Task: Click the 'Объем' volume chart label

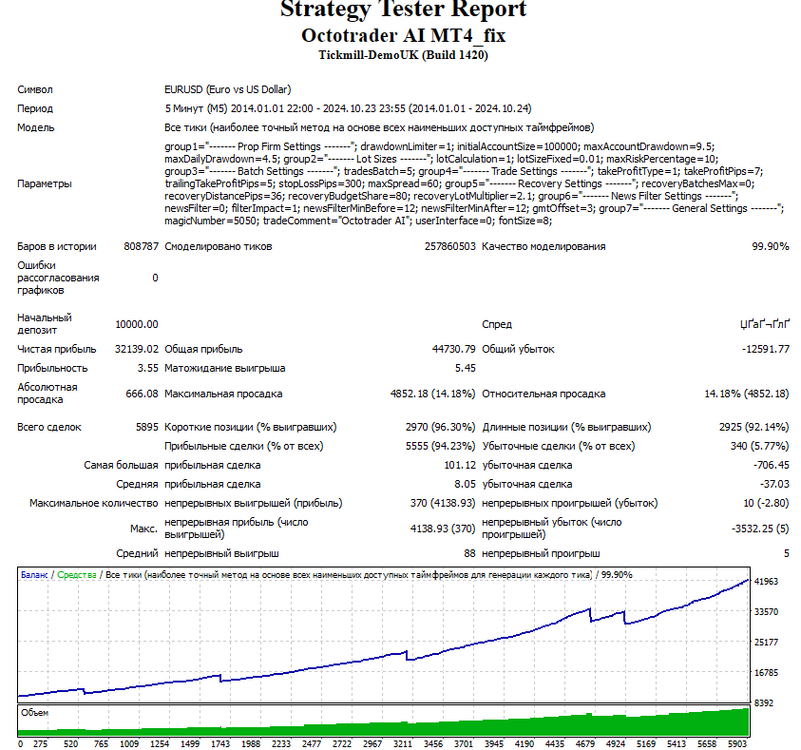Action: (34, 713)
